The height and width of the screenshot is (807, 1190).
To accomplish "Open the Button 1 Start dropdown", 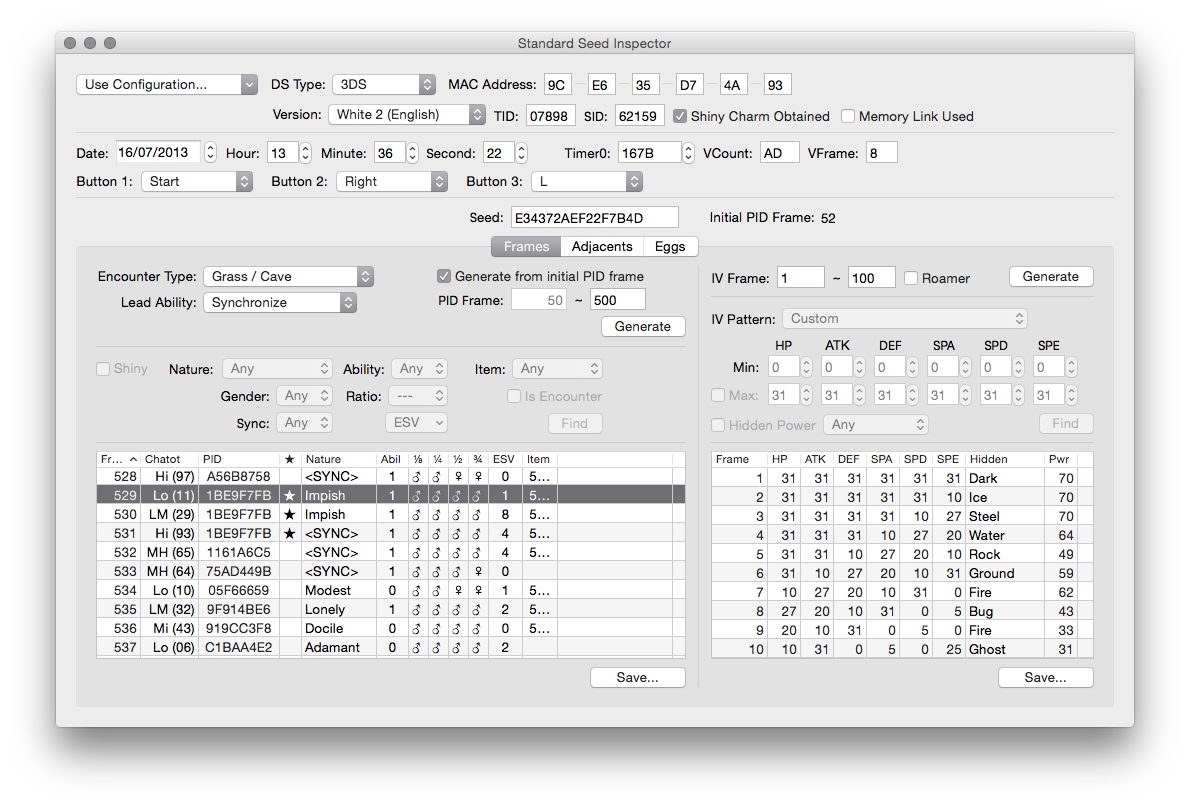I will tap(197, 181).
